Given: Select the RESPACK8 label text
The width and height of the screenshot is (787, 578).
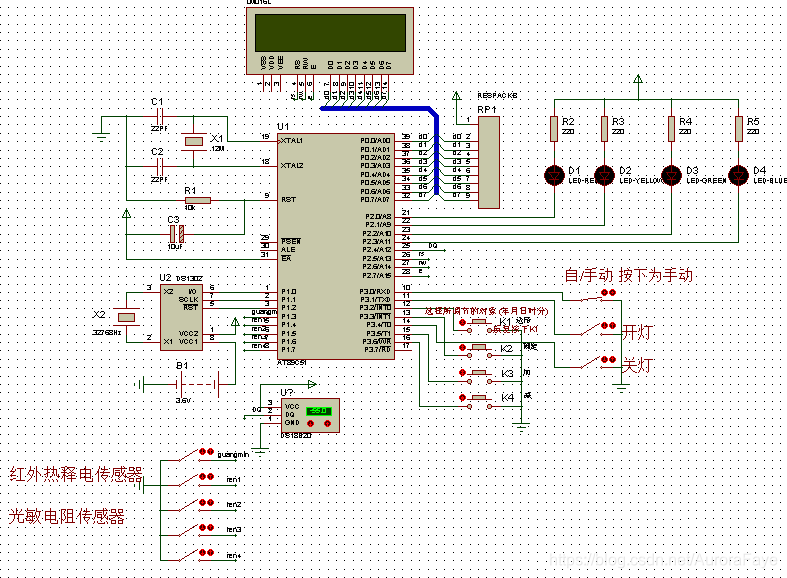Looking at the screenshot, I should [497, 95].
